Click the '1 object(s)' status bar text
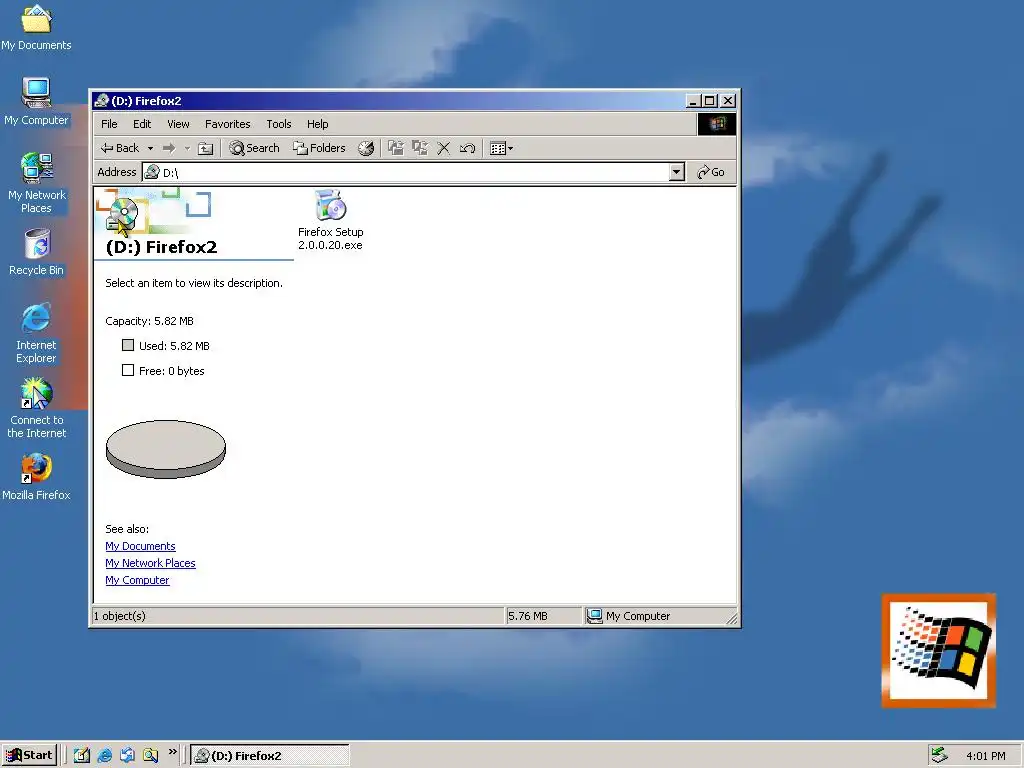Viewport: 1024px width, 768px height. 120,616
